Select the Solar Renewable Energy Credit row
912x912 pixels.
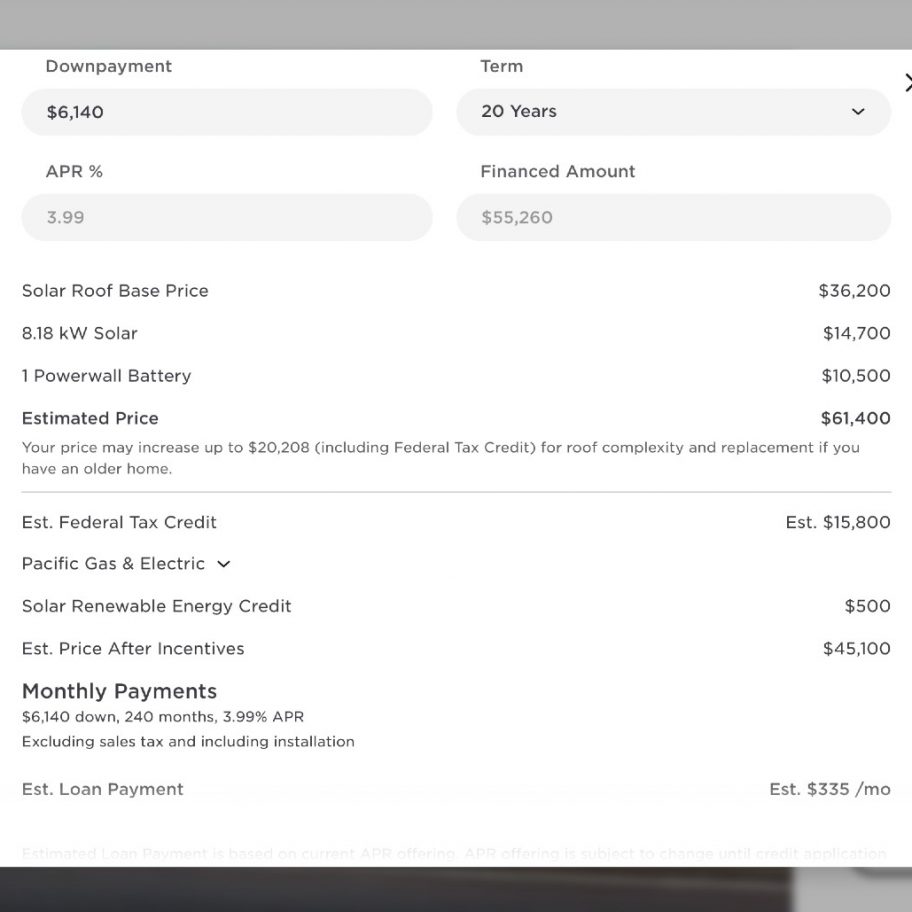[x=456, y=606]
